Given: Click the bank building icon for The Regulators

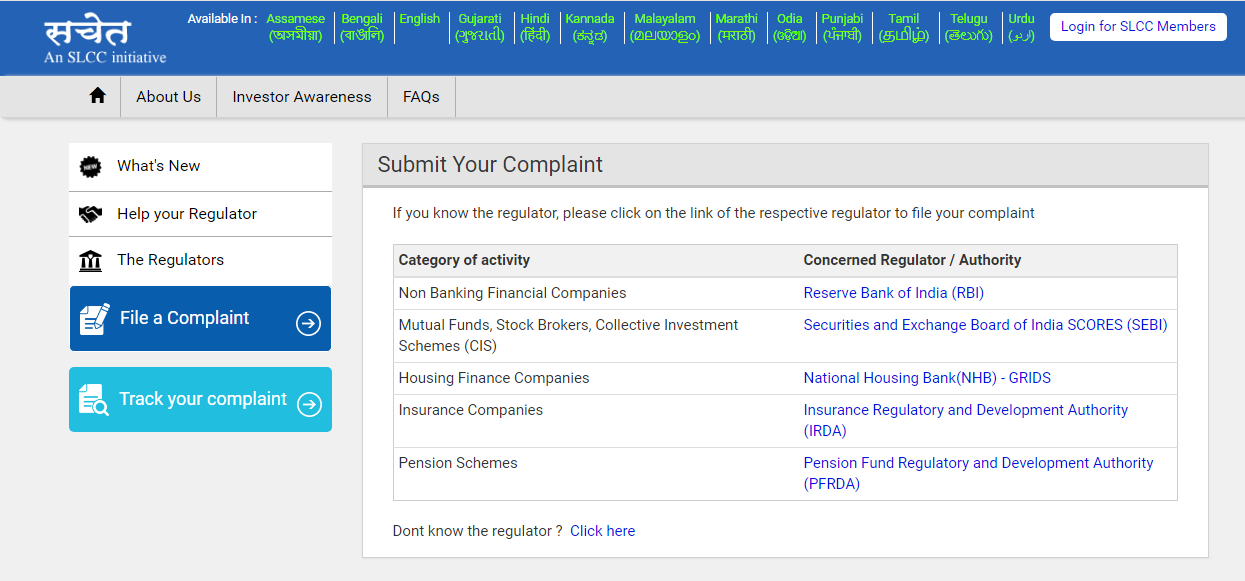Looking at the screenshot, I should (91, 261).
